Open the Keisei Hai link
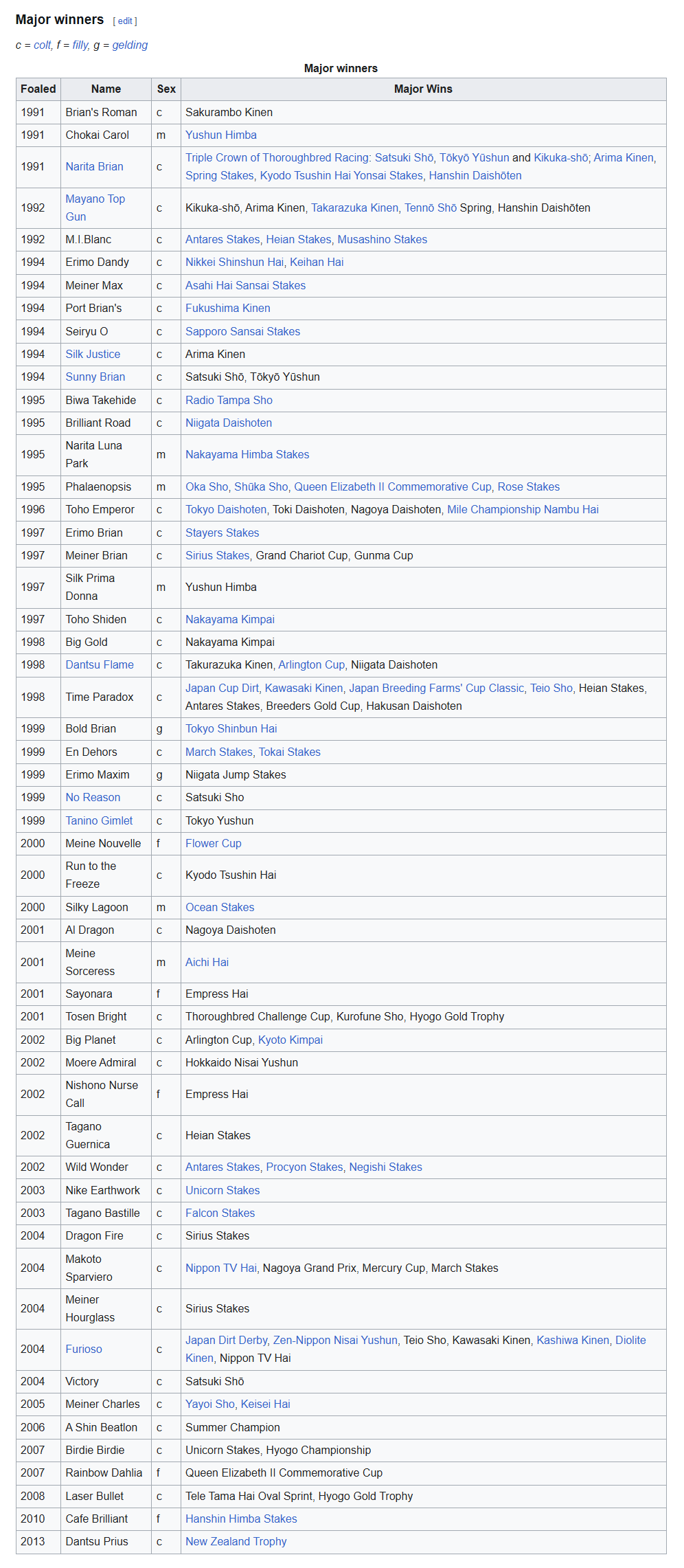 pos(265,1404)
